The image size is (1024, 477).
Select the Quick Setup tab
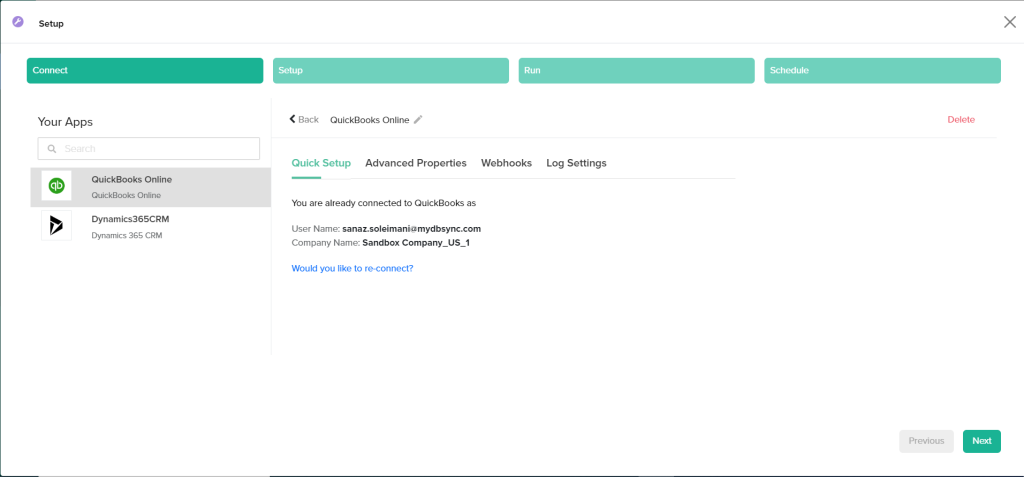[x=321, y=163]
